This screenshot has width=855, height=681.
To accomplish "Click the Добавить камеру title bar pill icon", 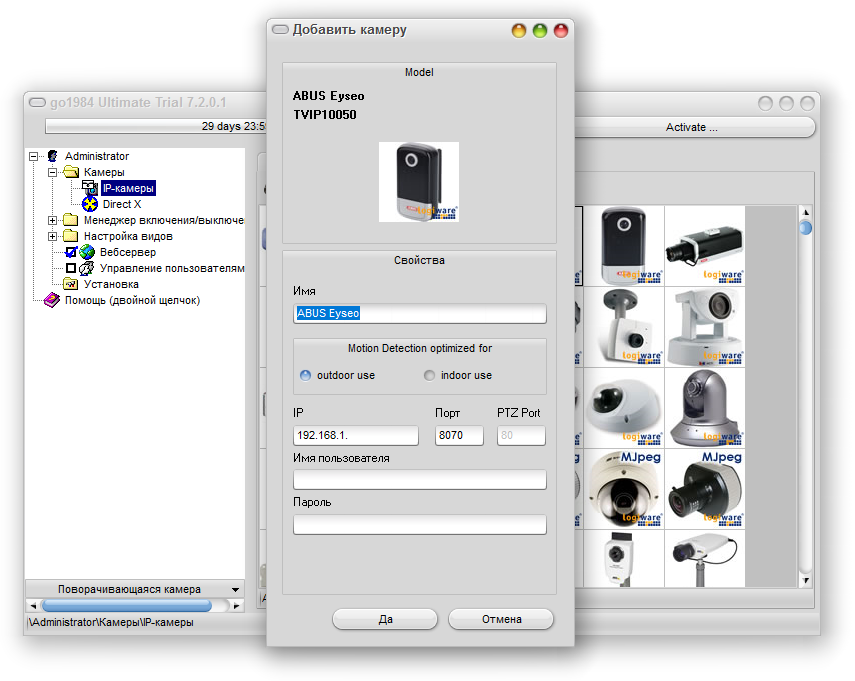I will coord(280,29).
